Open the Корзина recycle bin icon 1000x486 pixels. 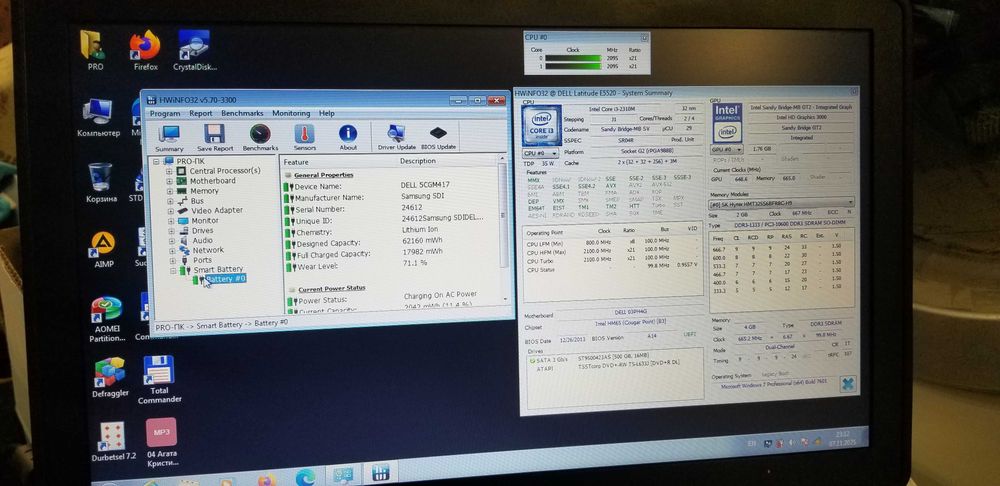point(101,182)
